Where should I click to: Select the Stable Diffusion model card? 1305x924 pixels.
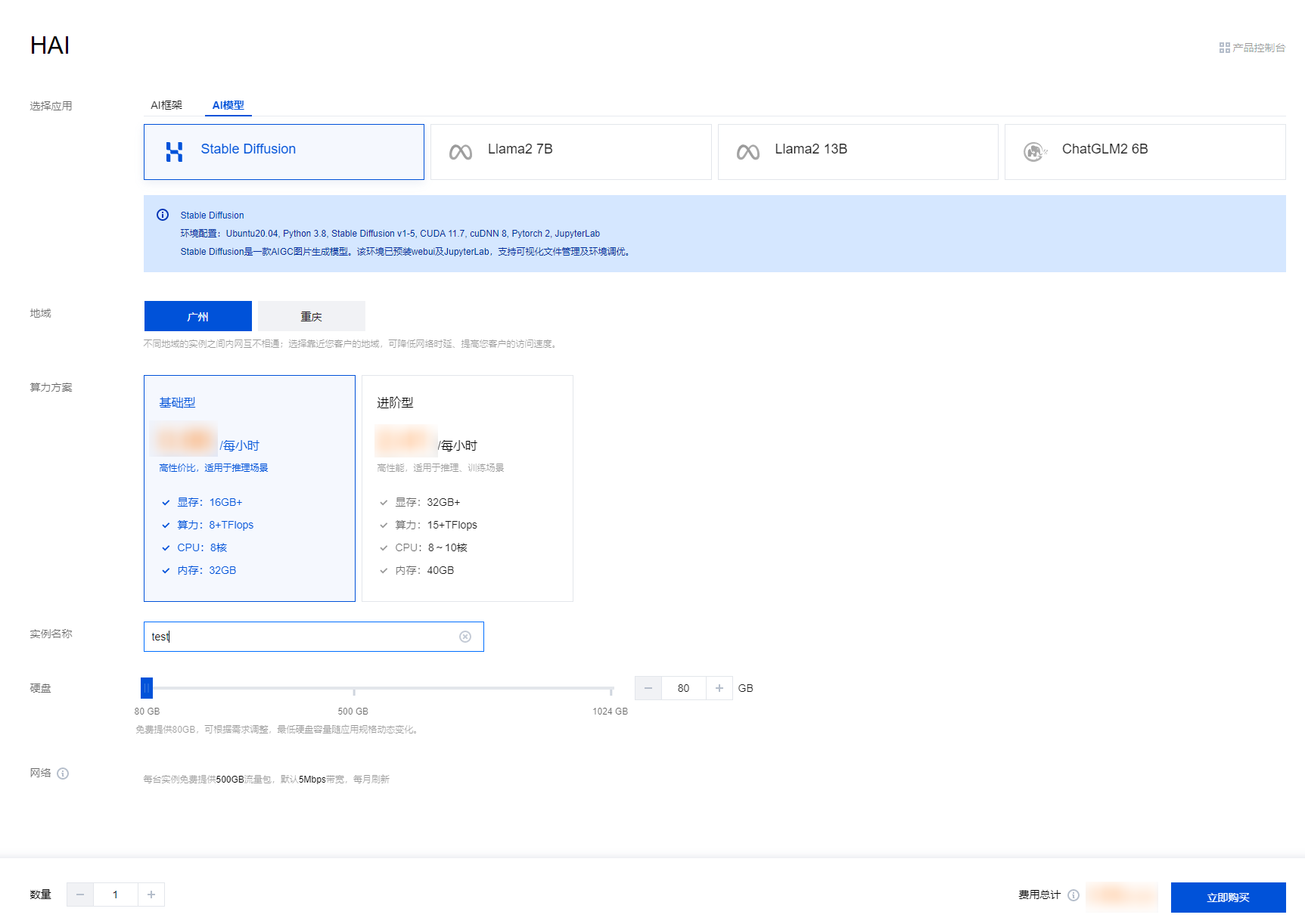click(x=284, y=152)
